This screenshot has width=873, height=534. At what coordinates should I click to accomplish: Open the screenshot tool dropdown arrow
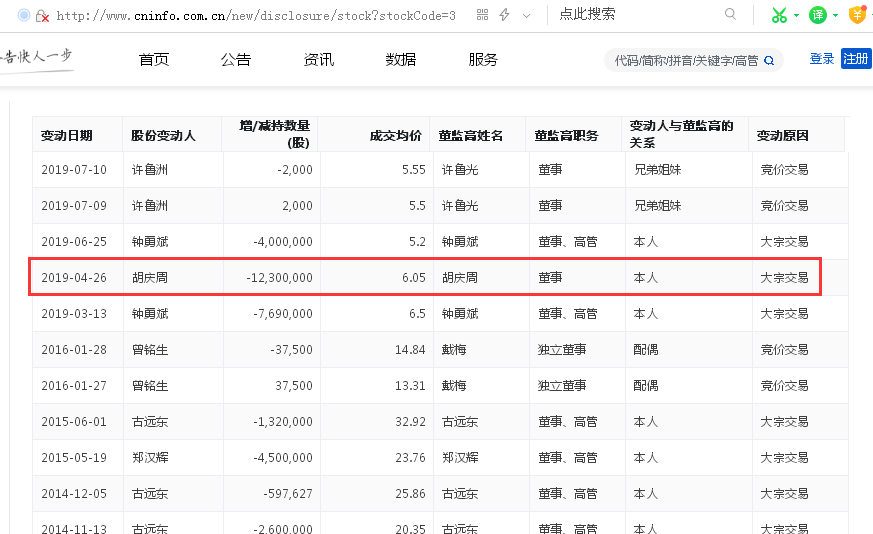point(796,16)
